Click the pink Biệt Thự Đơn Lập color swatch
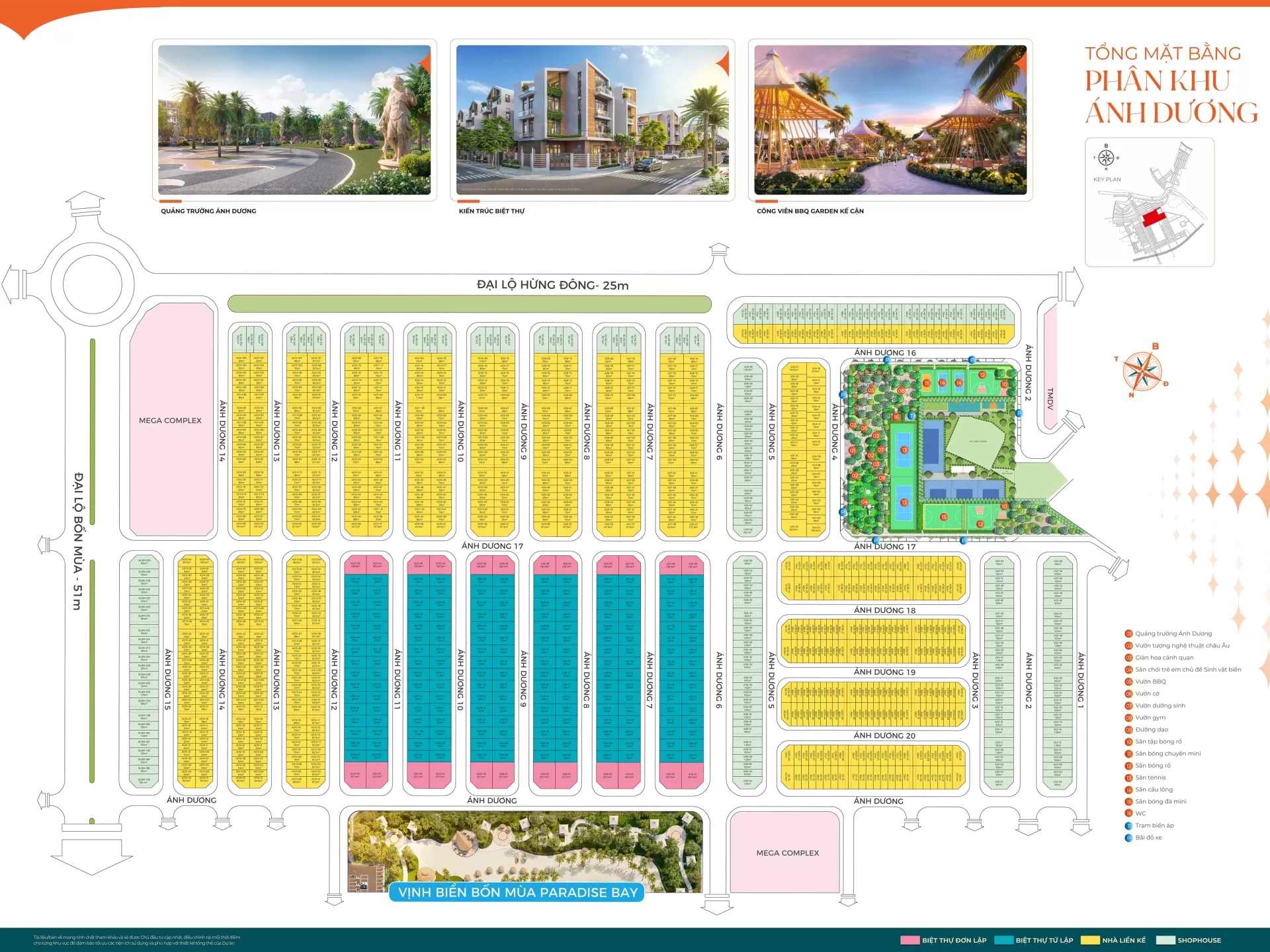Screen dimensions: 1270x952 tap(910, 940)
